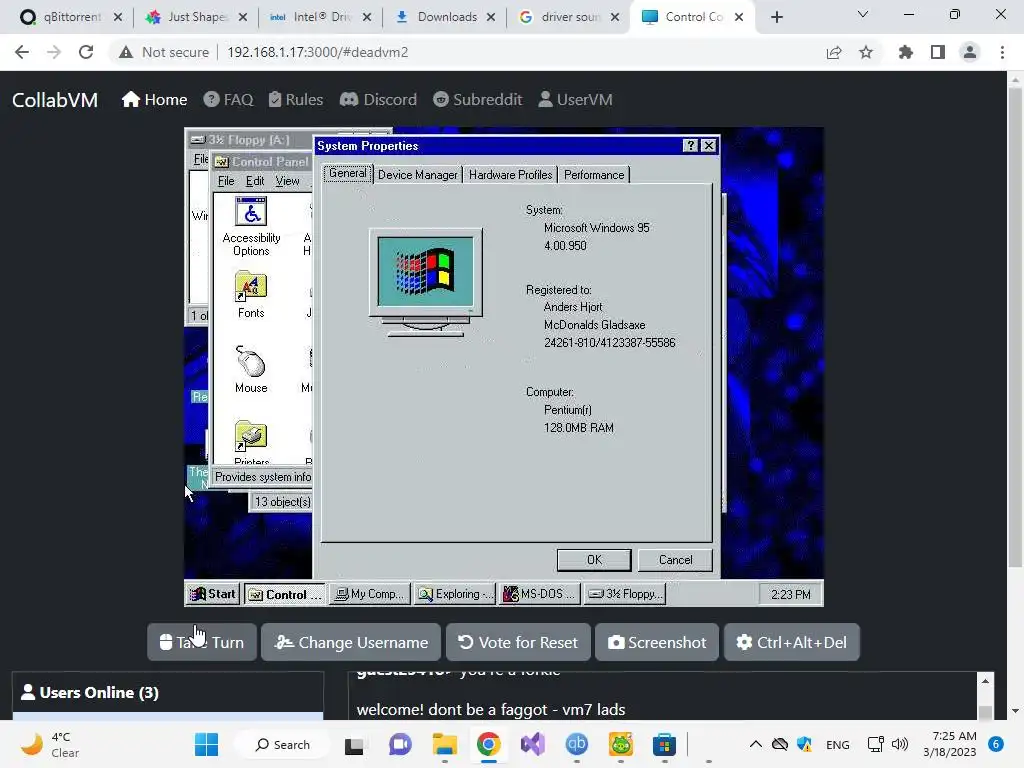The height and width of the screenshot is (768, 1024).
Task: Click Vote for Reset button
Action: pyautogui.click(x=518, y=643)
